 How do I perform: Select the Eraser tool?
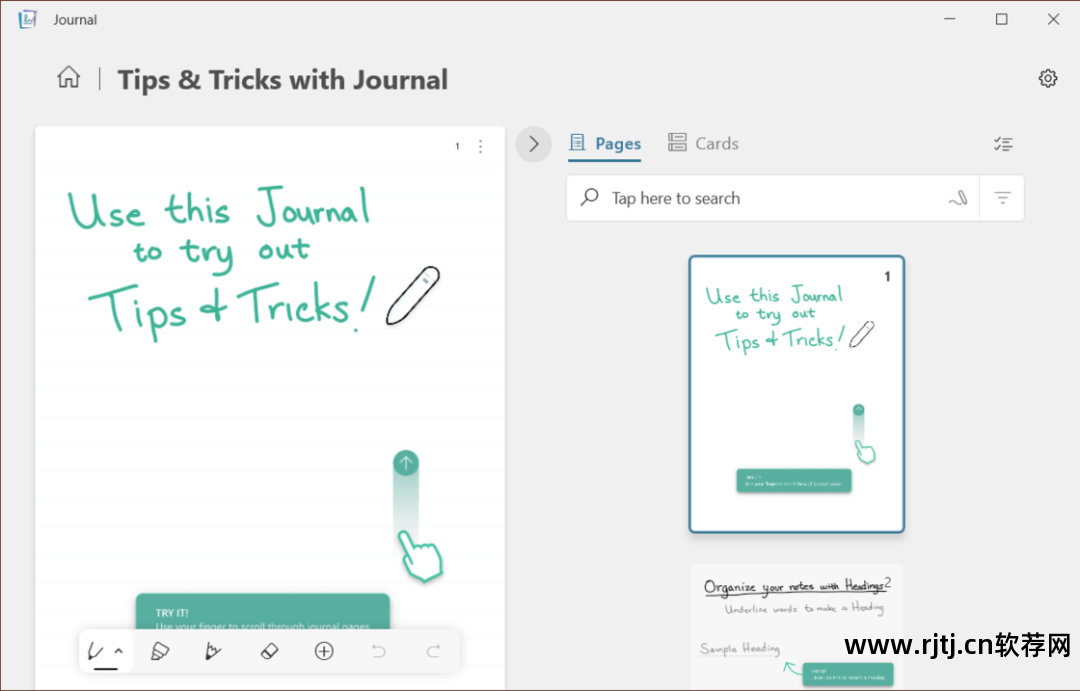click(x=269, y=651)
